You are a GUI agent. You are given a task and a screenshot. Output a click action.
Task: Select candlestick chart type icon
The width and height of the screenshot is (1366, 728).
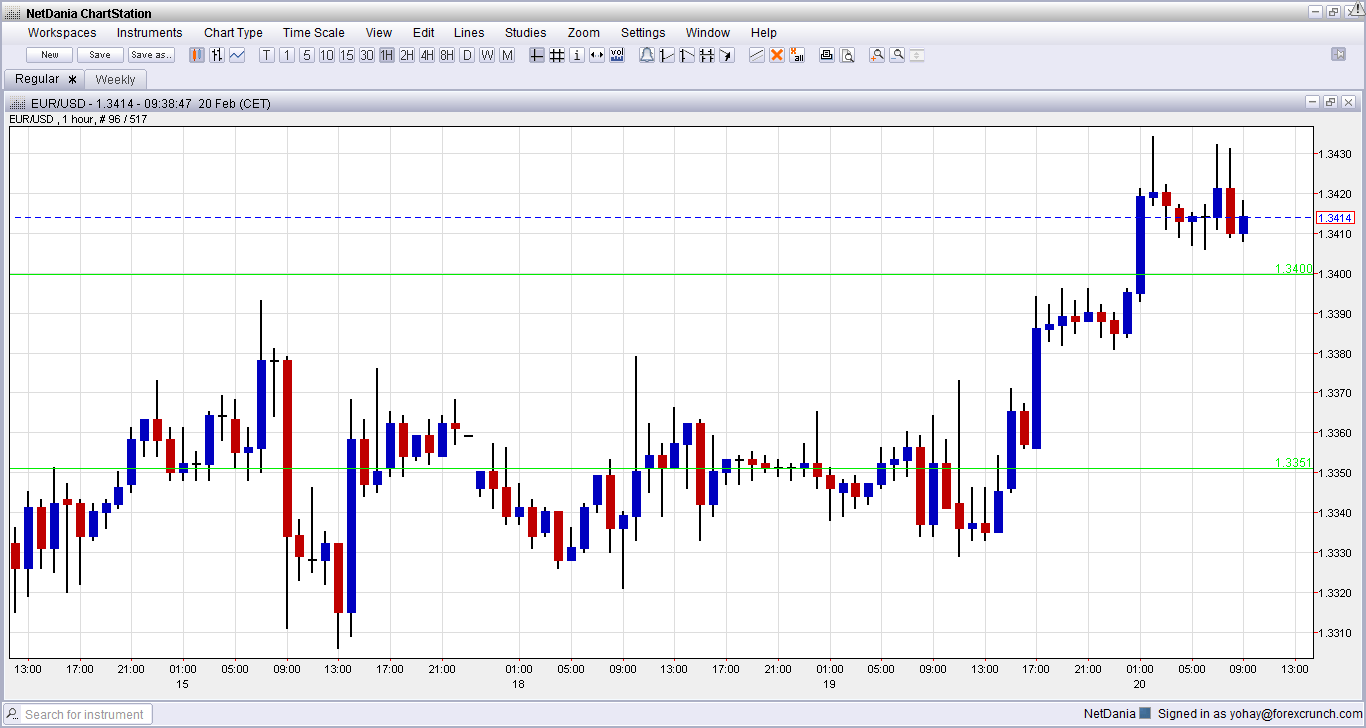tap(197, 55)
